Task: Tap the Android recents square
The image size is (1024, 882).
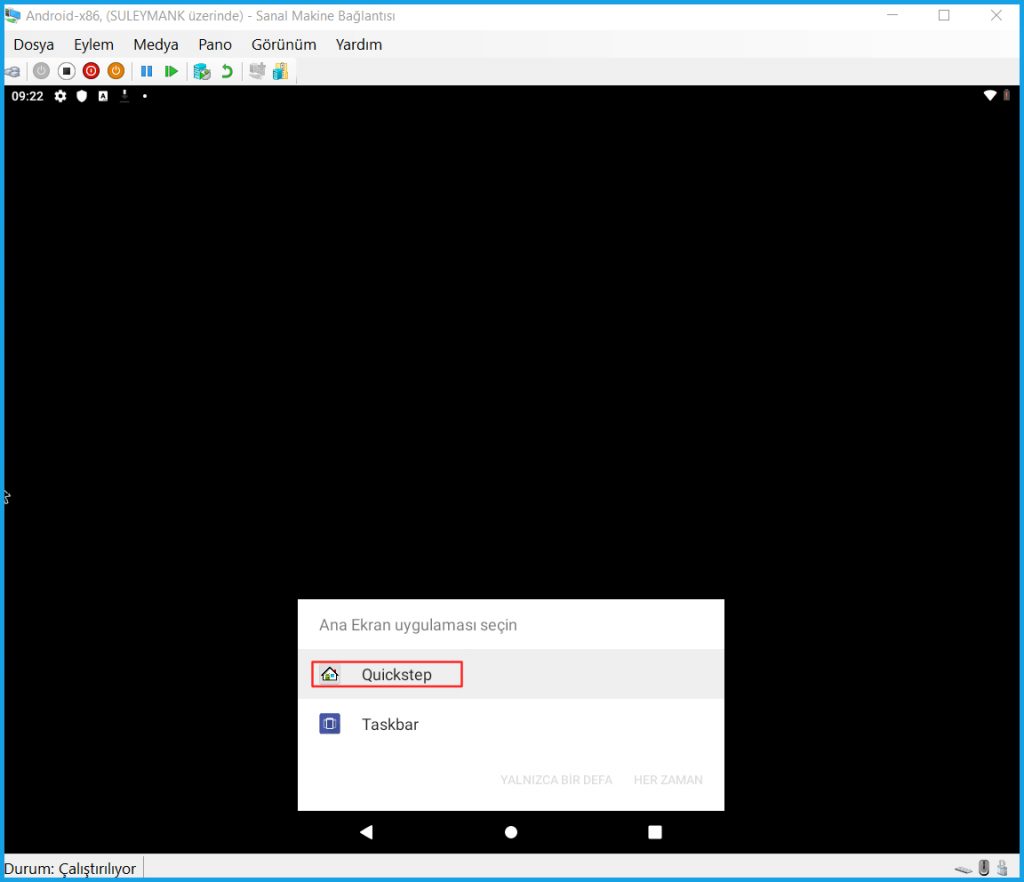Action: click(654, 832)
